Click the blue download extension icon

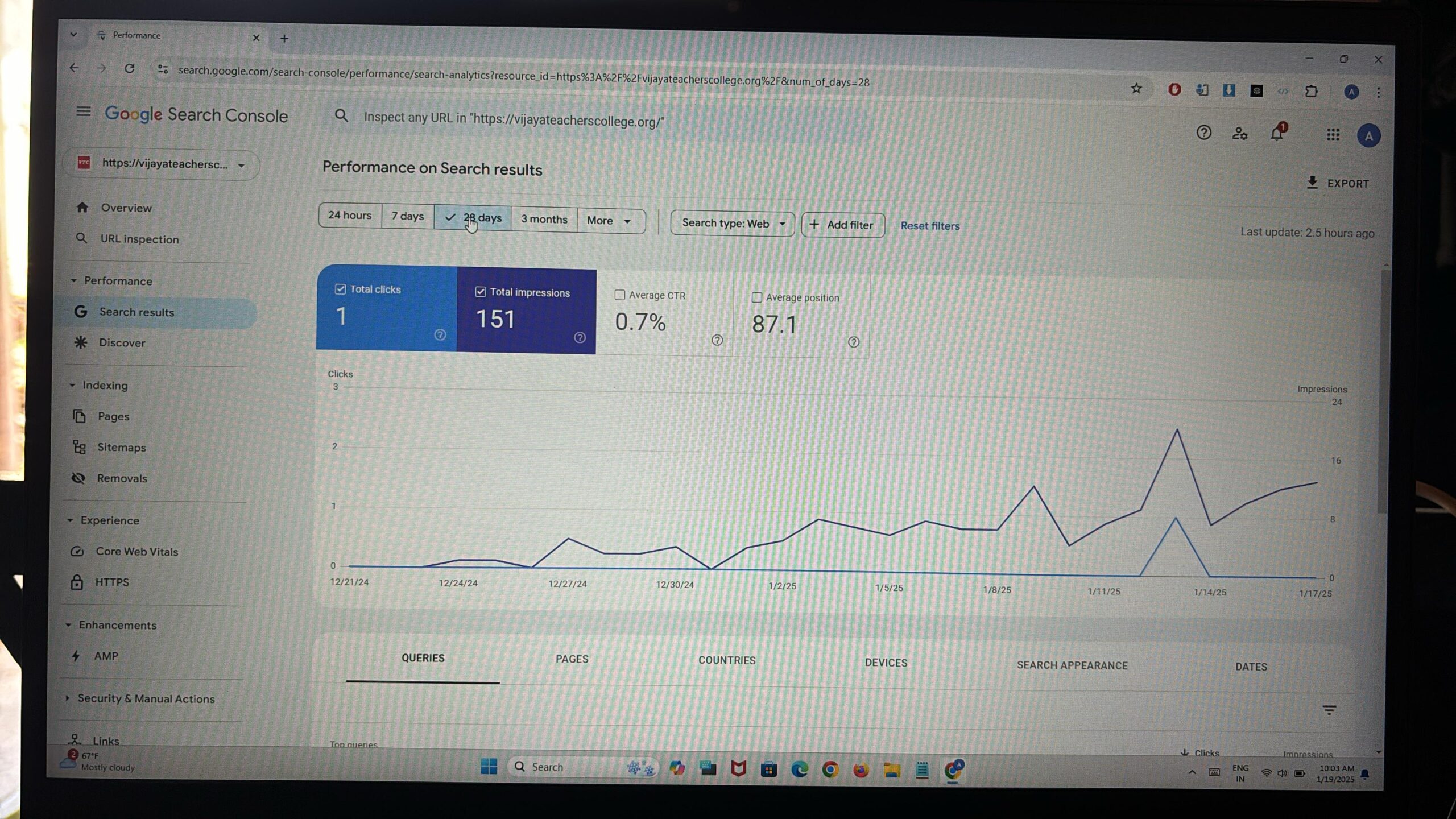coord(1228,90)
